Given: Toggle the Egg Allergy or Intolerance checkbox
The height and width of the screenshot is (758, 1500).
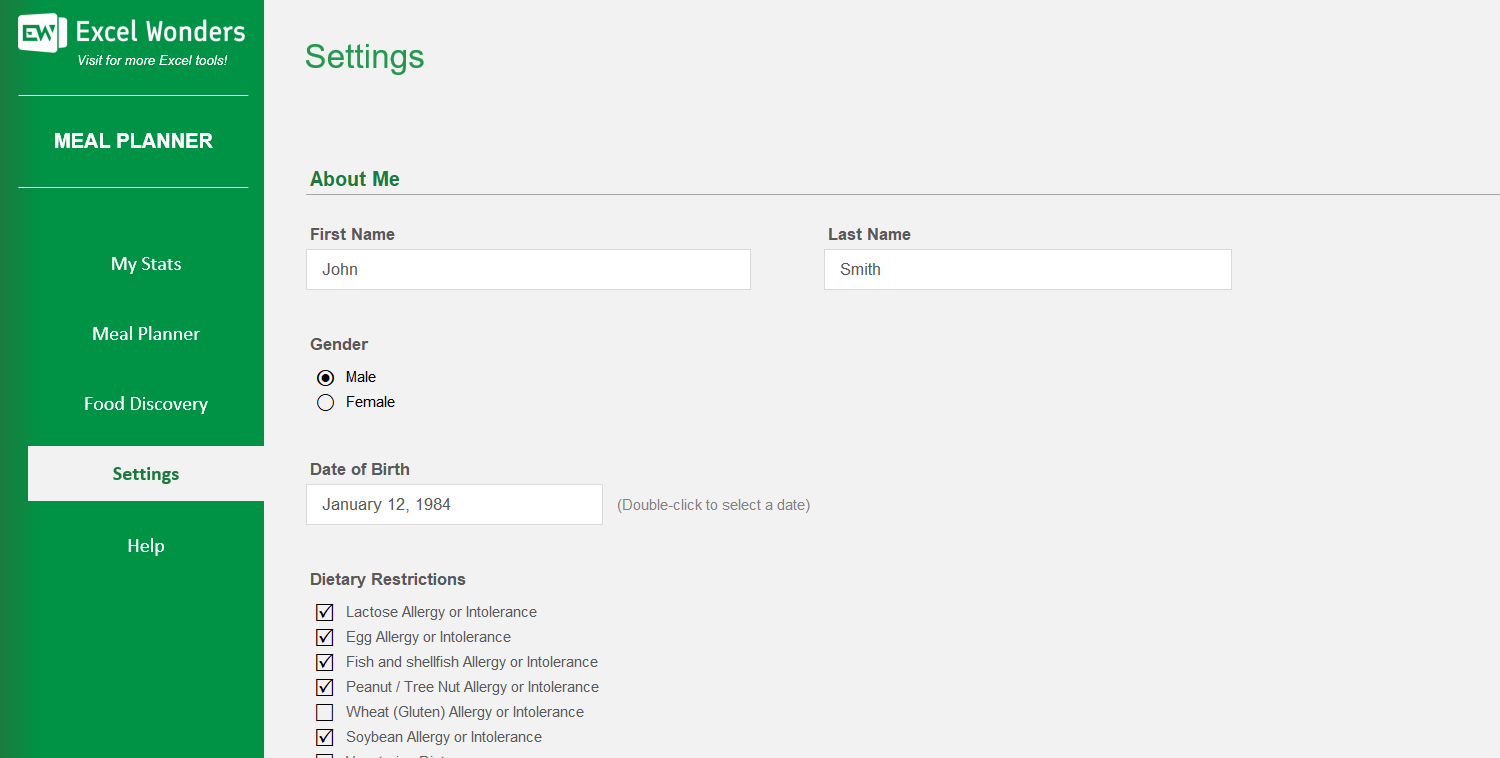Looking at the screenshot, I should [325, 638].
